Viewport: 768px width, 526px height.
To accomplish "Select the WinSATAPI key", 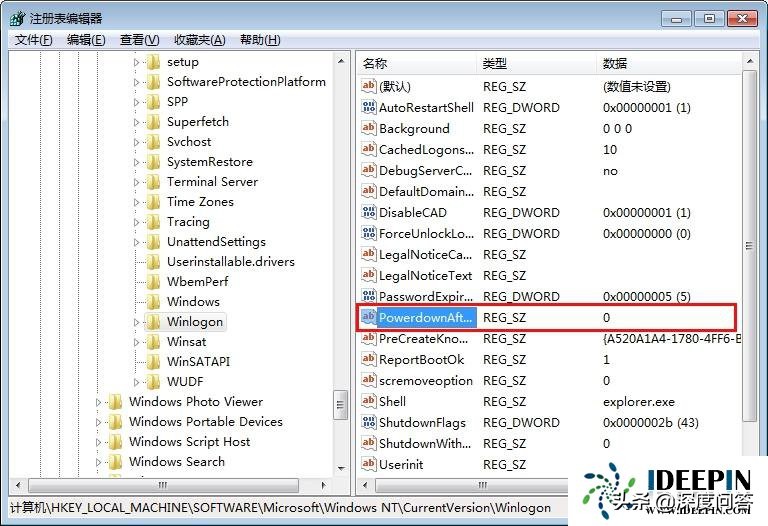I will (x=198, y=362).
